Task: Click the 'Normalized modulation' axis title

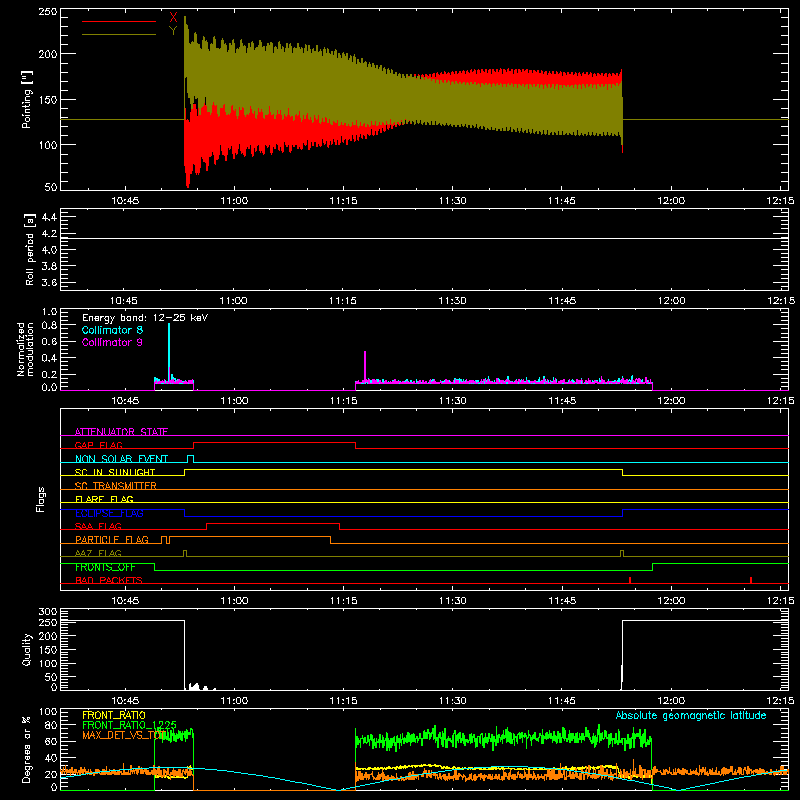Action: (25, 349)
